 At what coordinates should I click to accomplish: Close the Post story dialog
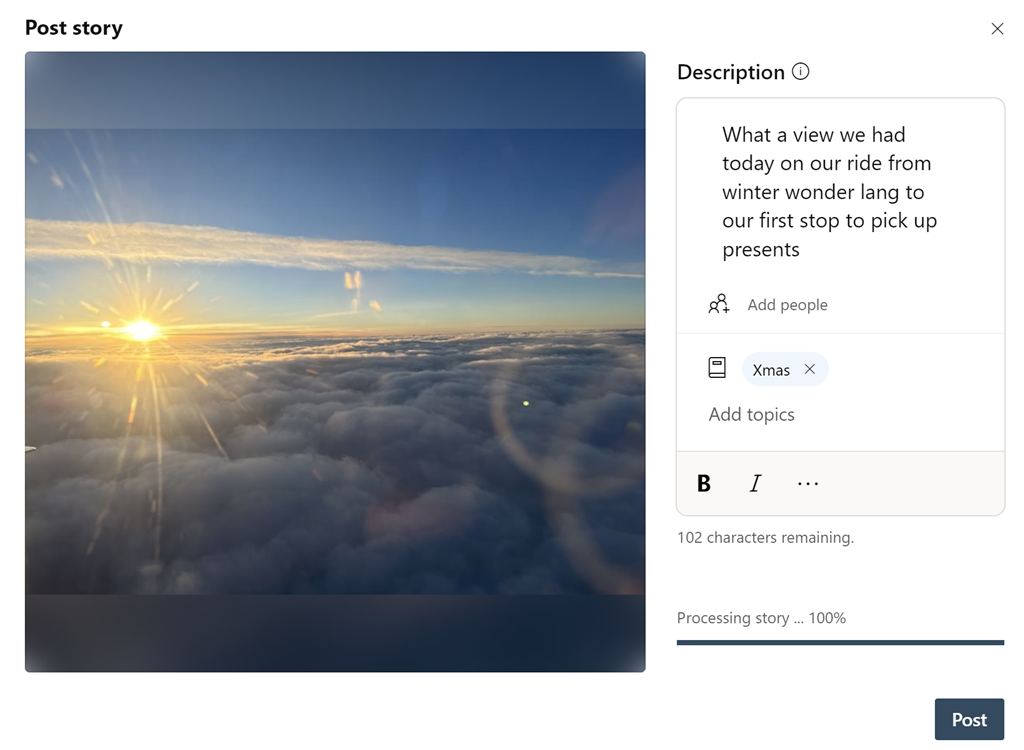pyautogui.click(x=997, y=29)
